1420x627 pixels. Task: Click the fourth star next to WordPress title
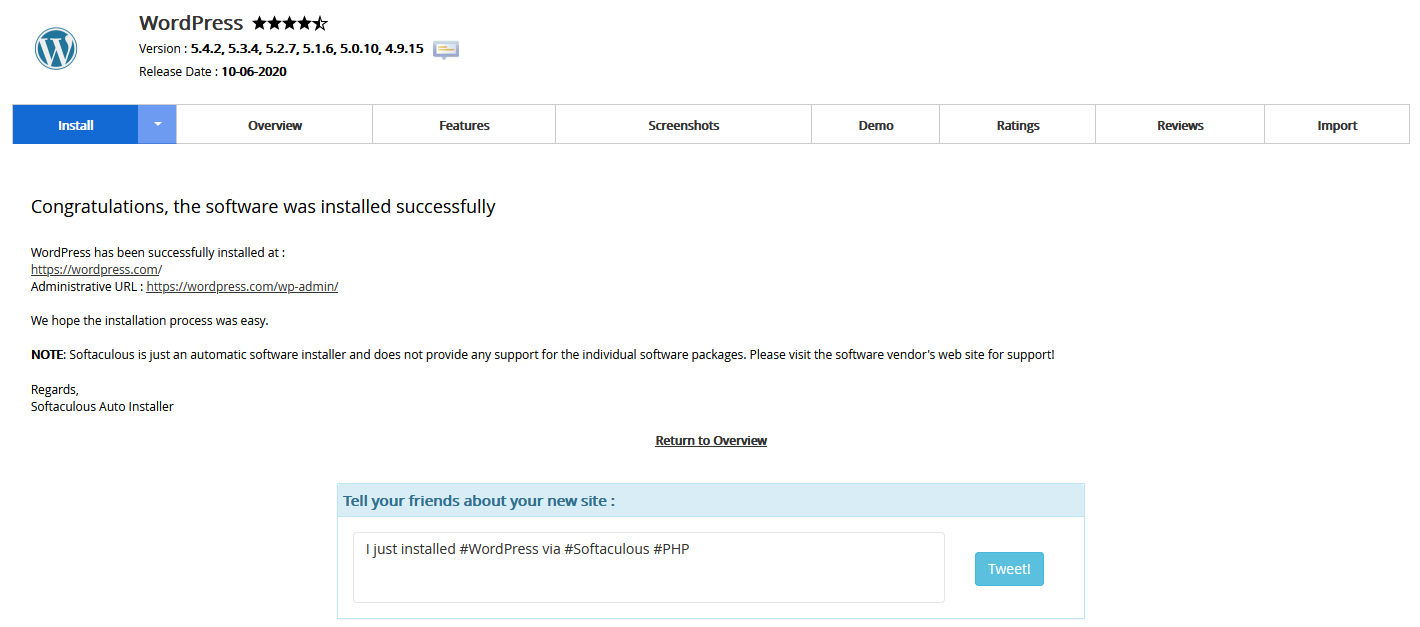303,22
